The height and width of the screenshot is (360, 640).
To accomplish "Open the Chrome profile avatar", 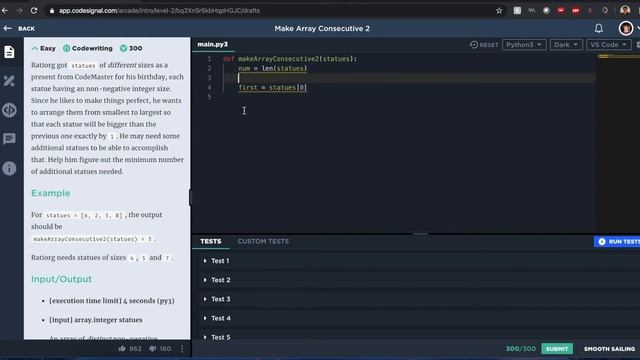I will coord(625,11).
